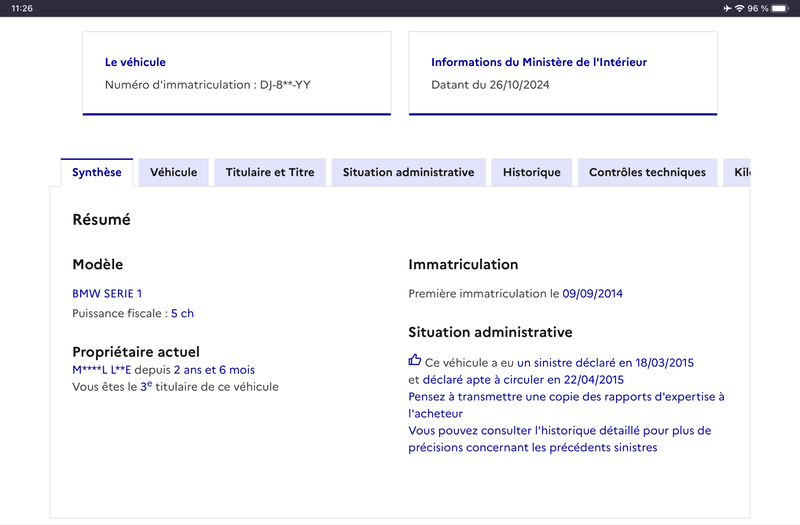This screenshot has width=800, height=525.
Task: Select the Informations du Ministère de l'Intérieur card
Action: coord(563,73)
